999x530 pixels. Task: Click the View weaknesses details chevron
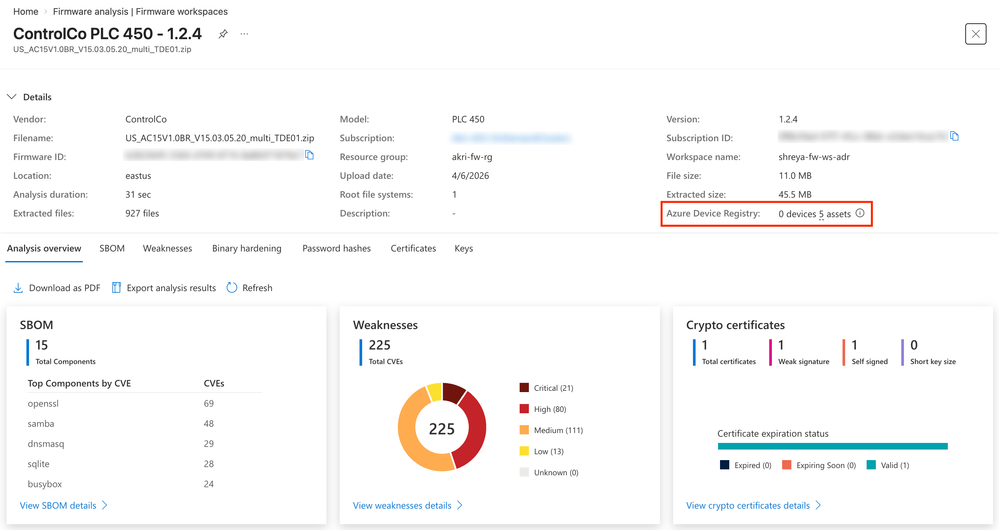click(x=460, y=505)
